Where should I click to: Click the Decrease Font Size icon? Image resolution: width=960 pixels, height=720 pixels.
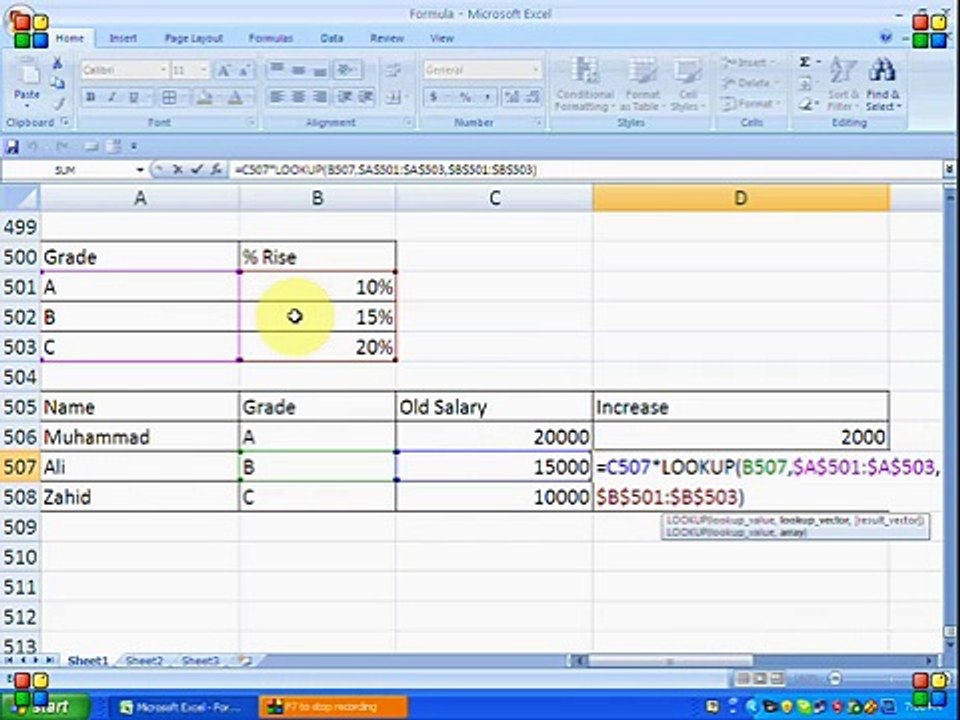tap(244, 70)
